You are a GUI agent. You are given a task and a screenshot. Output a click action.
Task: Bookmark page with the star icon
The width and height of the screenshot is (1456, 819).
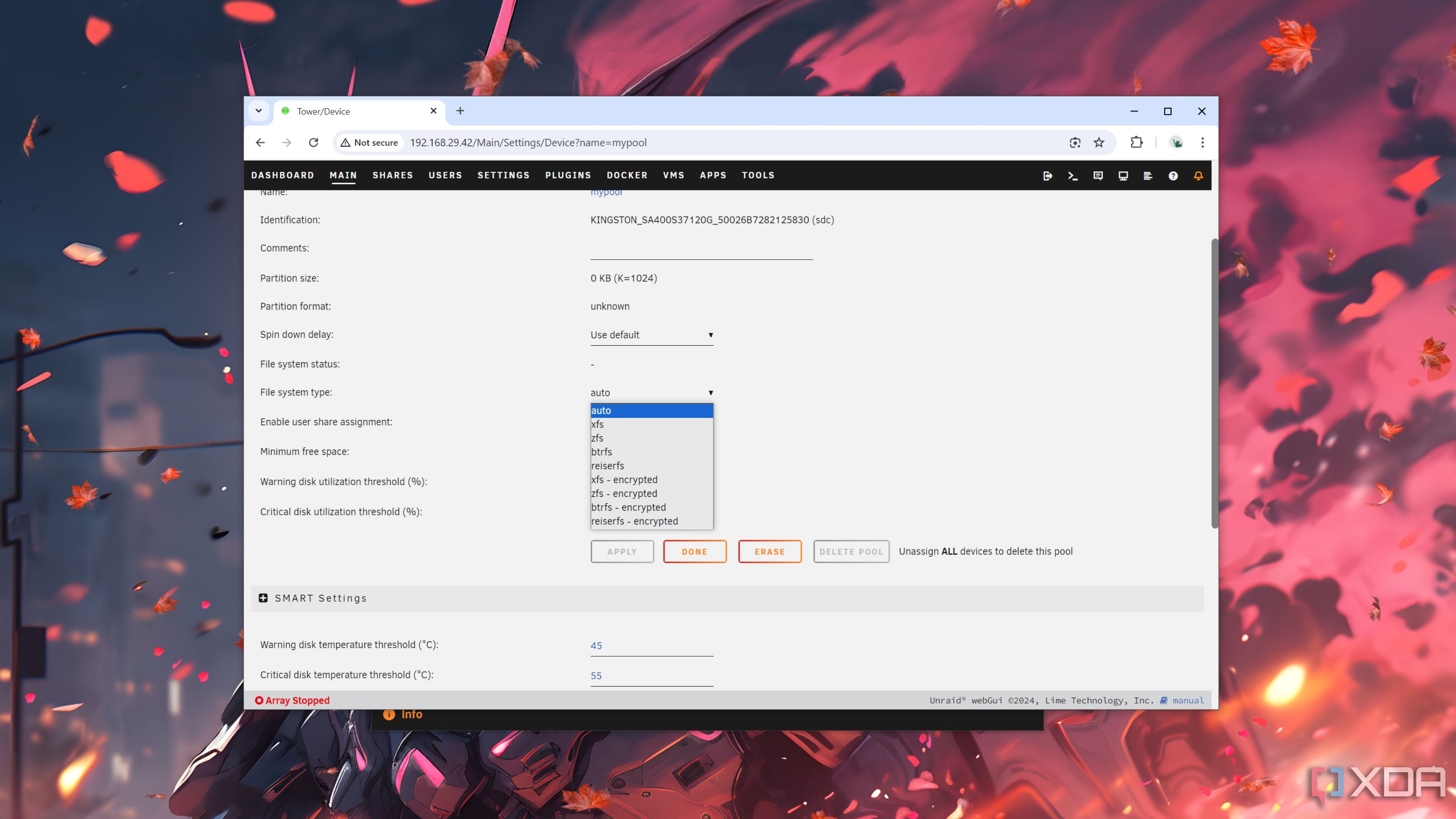click(x=1099, y=143)
